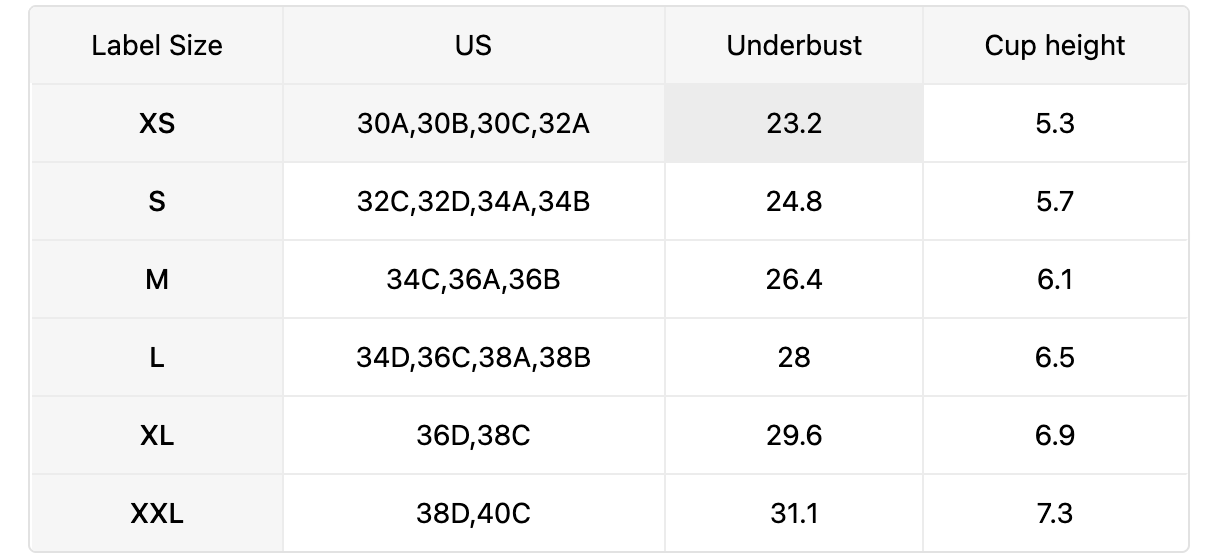
Task: Click the 36D,38C US sizes cell
Action: 473,436
